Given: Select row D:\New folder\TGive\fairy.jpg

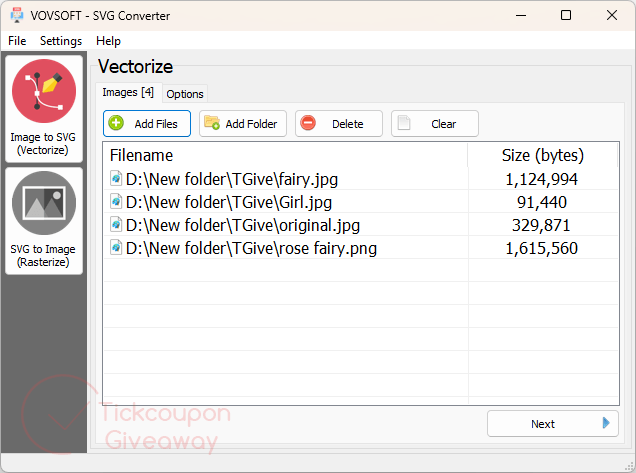Looking at the screenshot, I should point(361,179).
